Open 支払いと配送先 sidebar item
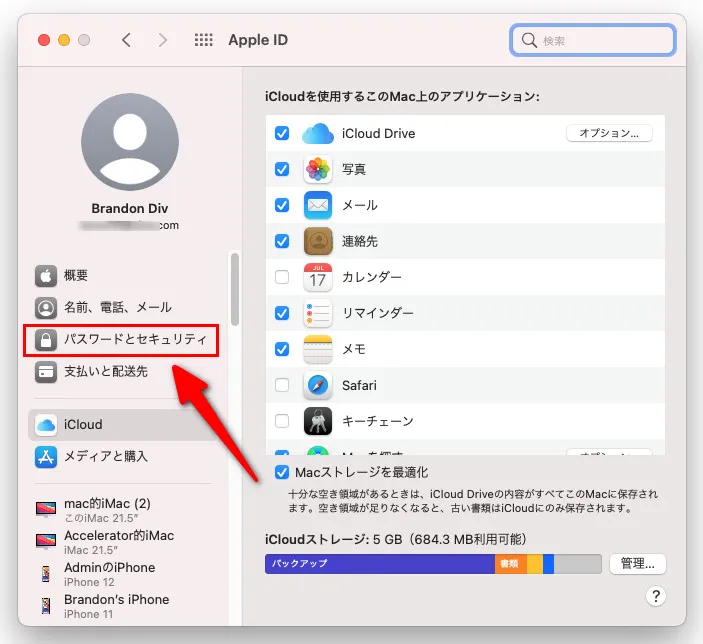The image size is (703, 644). click(x=121, y=372)
